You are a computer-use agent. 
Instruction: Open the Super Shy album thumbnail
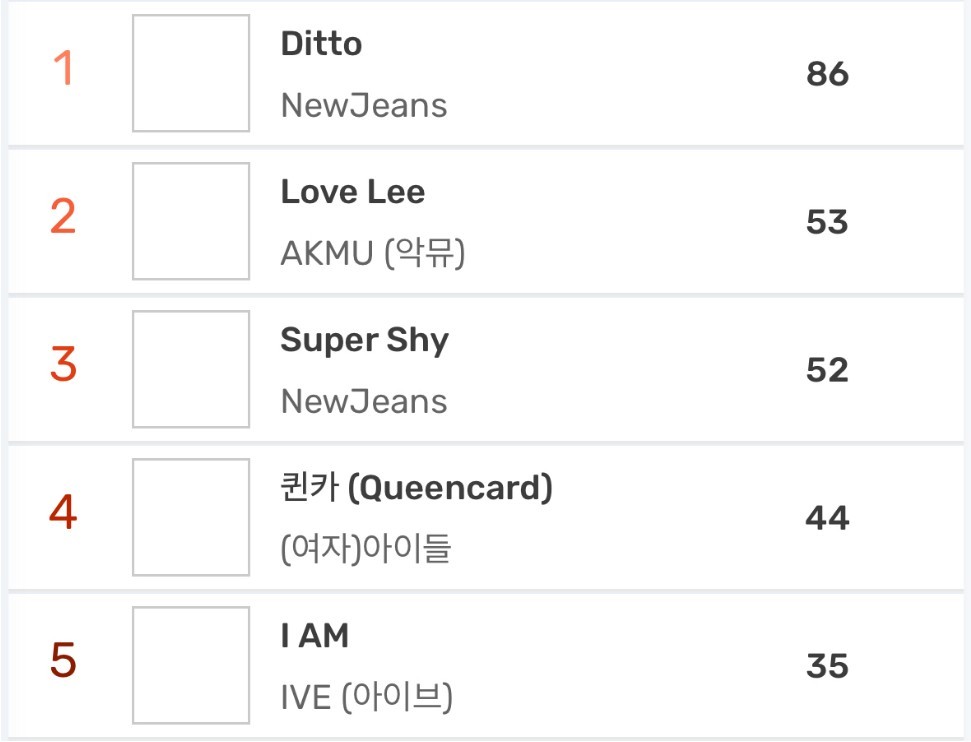pyautogui.click(x=191, y=369)
